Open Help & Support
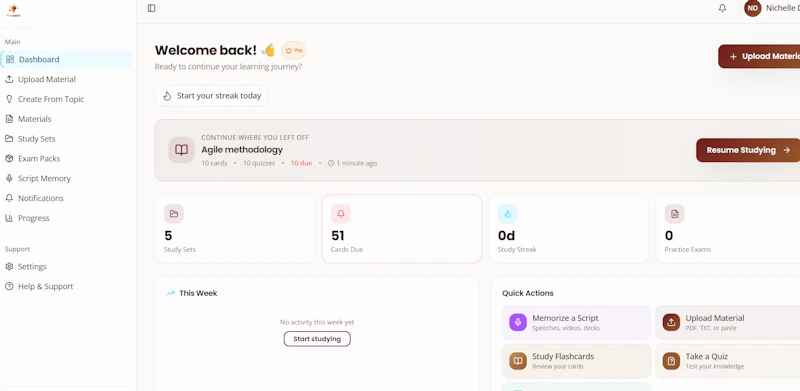Image resolution: width=800 pixels, height=391 pixels. 66,286
